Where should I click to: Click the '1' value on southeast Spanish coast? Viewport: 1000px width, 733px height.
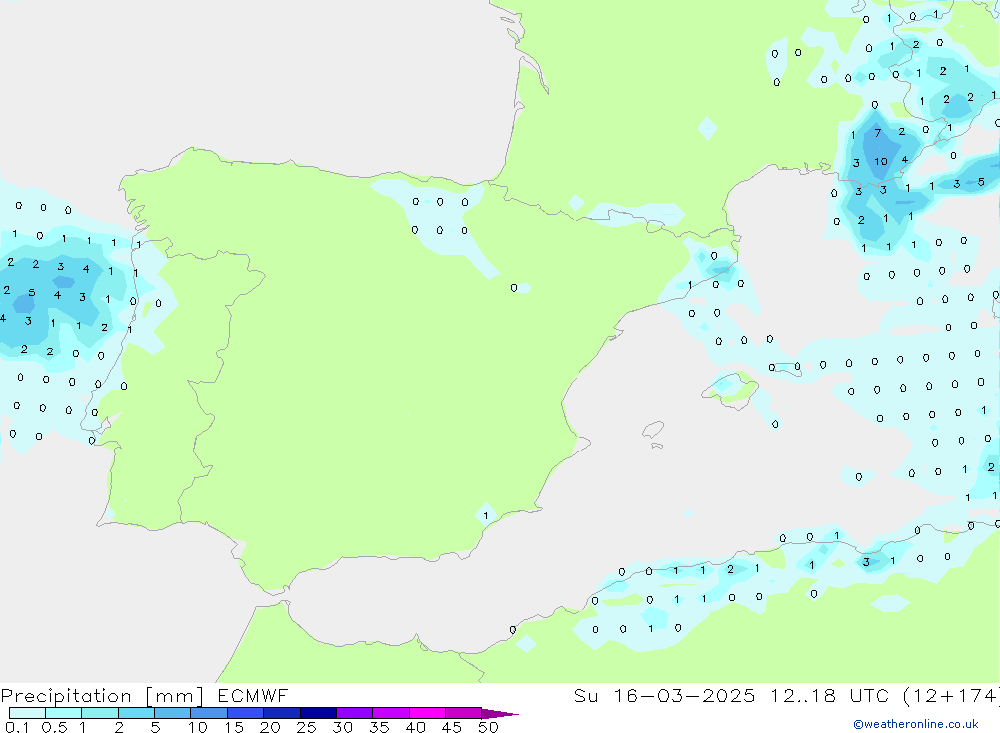coord(486,516)
